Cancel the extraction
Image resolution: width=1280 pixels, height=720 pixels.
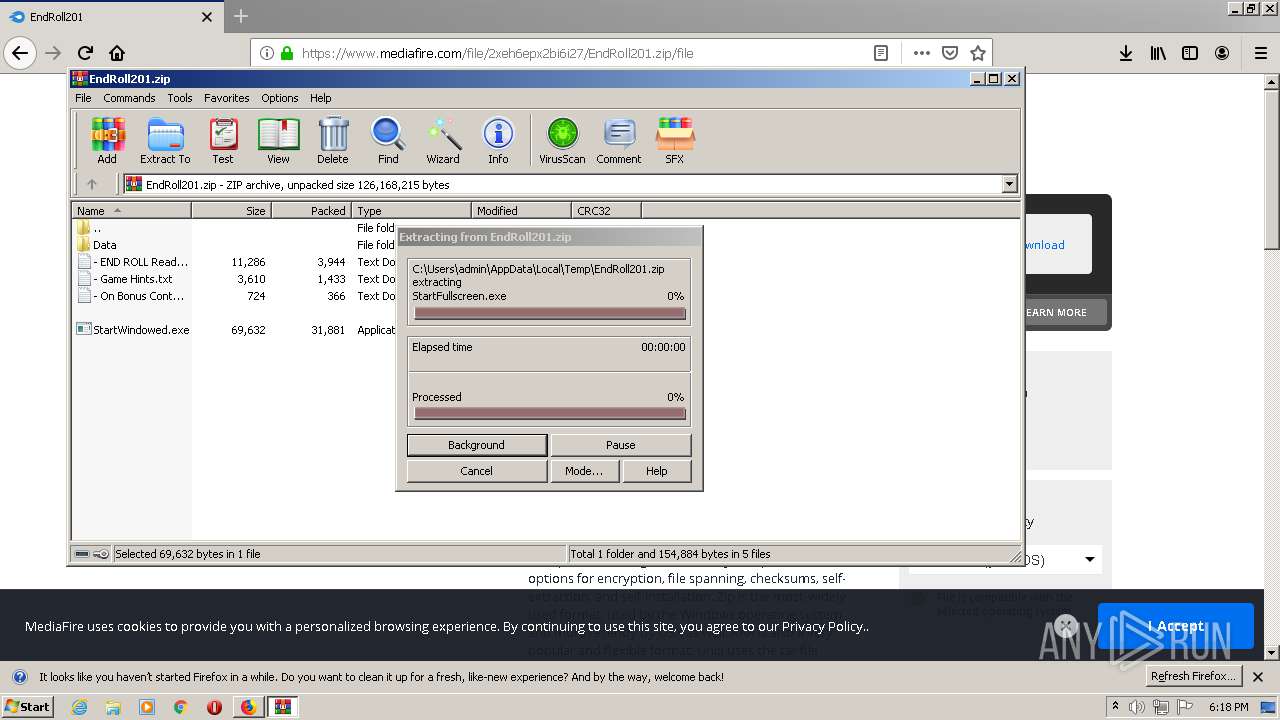(476, 471)
